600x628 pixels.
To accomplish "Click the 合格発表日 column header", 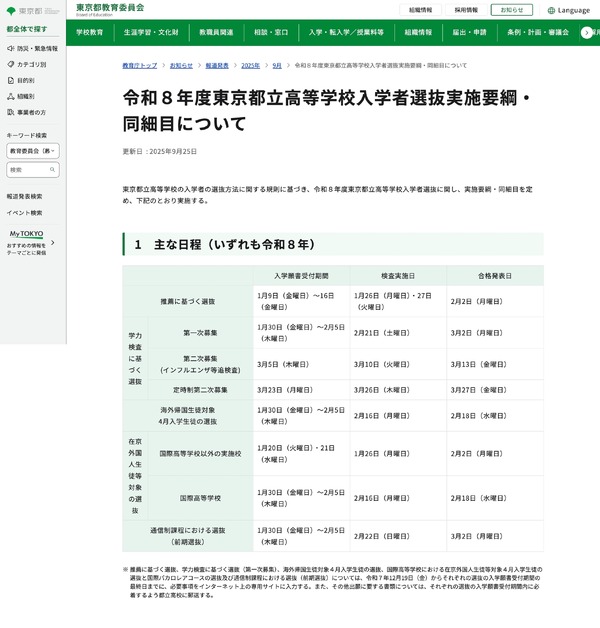I will pyautogui.click(x=495, y=276).
